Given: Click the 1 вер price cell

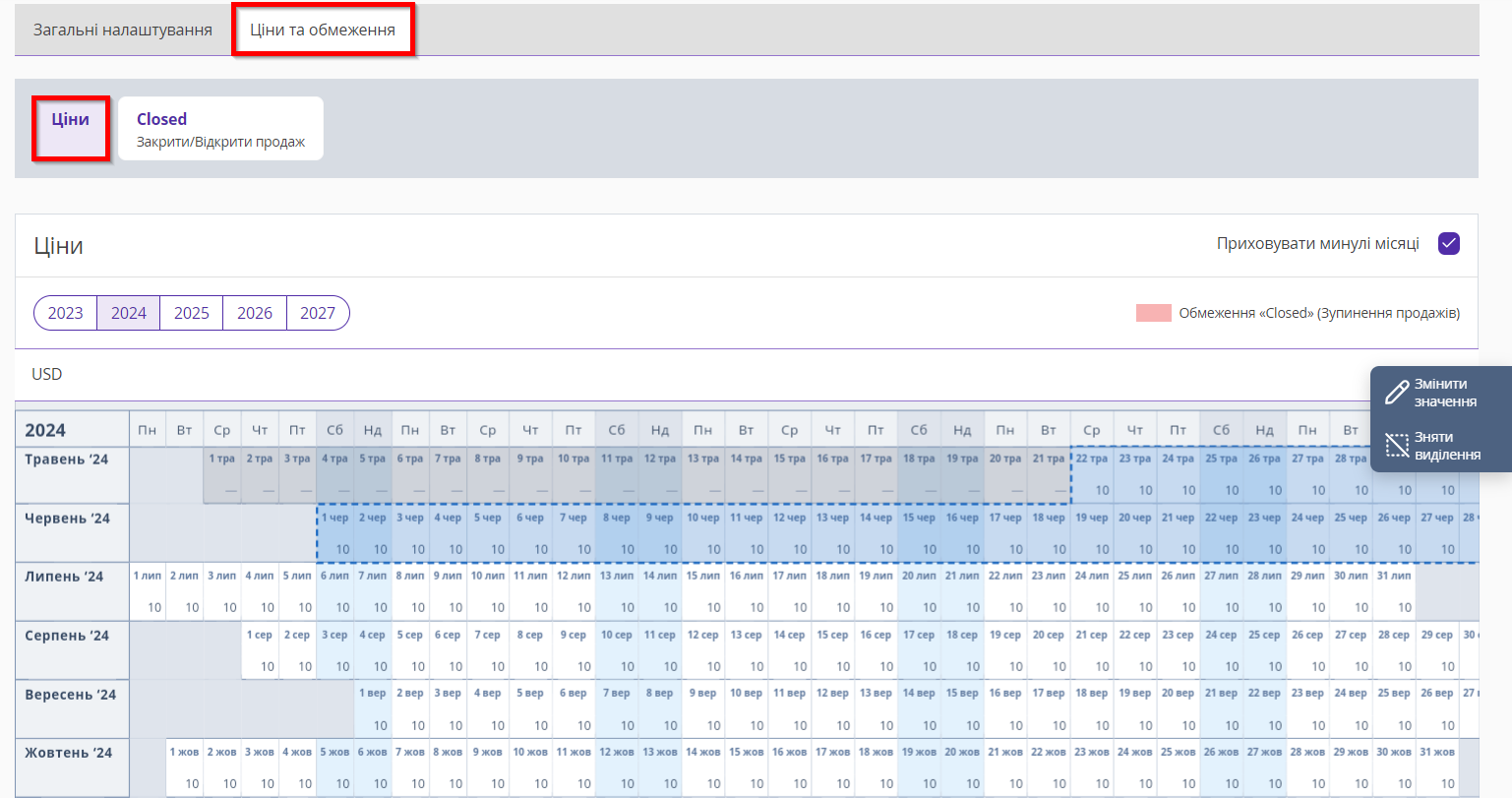Looking at the screenshot, I should point(373,708).
